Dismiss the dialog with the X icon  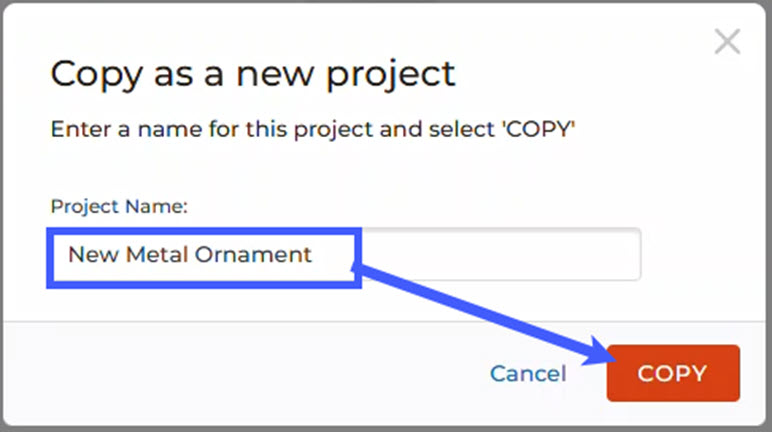point(727,42)
